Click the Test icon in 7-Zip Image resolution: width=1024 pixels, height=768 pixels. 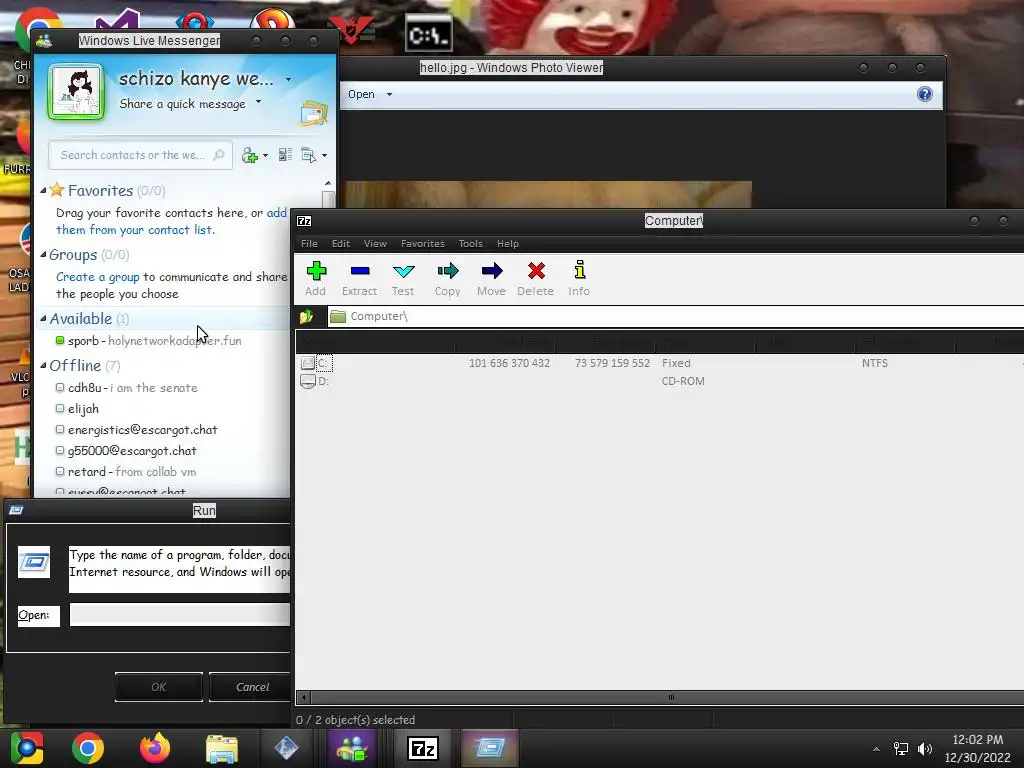[404, 278]
